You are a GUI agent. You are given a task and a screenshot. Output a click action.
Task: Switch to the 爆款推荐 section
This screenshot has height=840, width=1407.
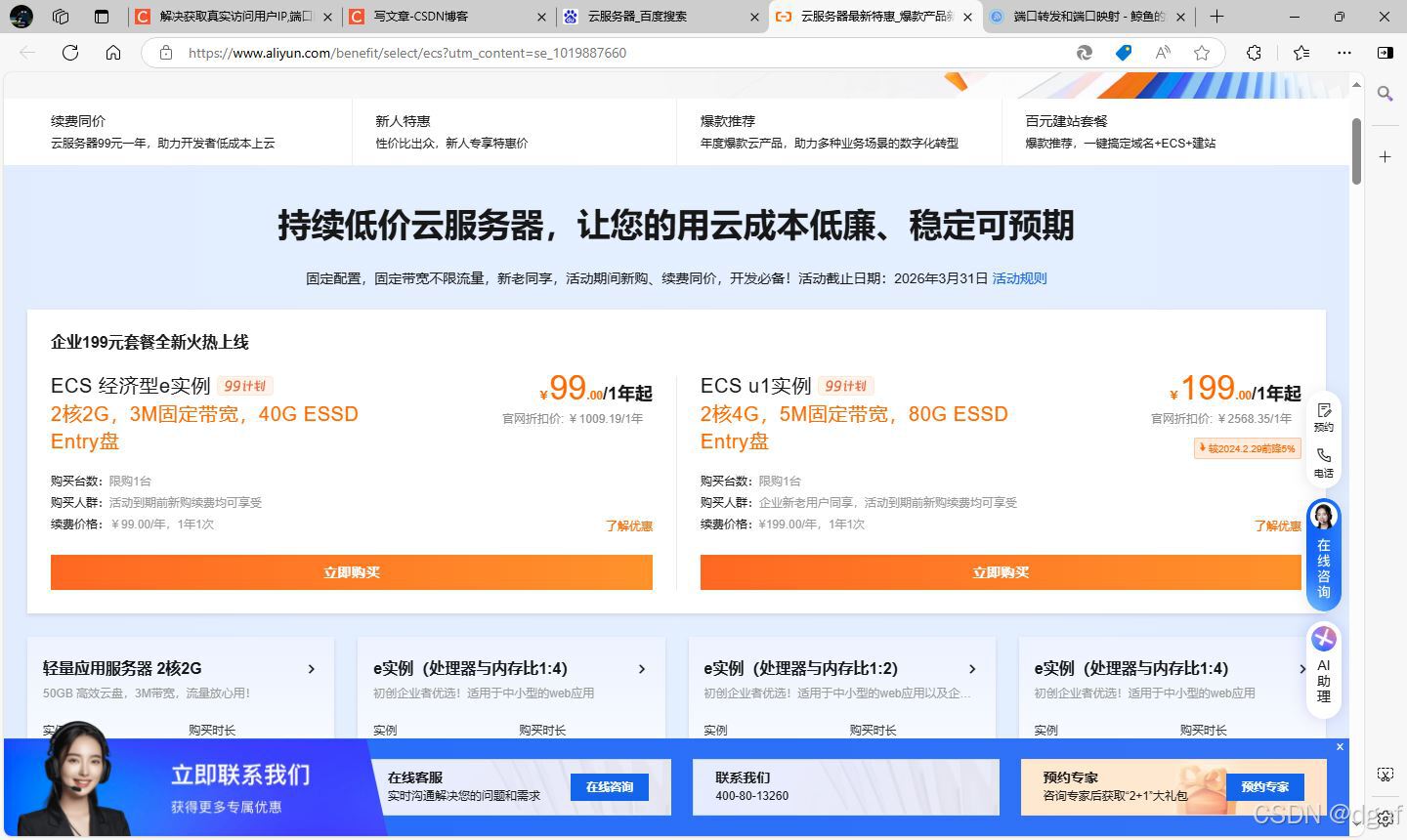tap(727, 120)
